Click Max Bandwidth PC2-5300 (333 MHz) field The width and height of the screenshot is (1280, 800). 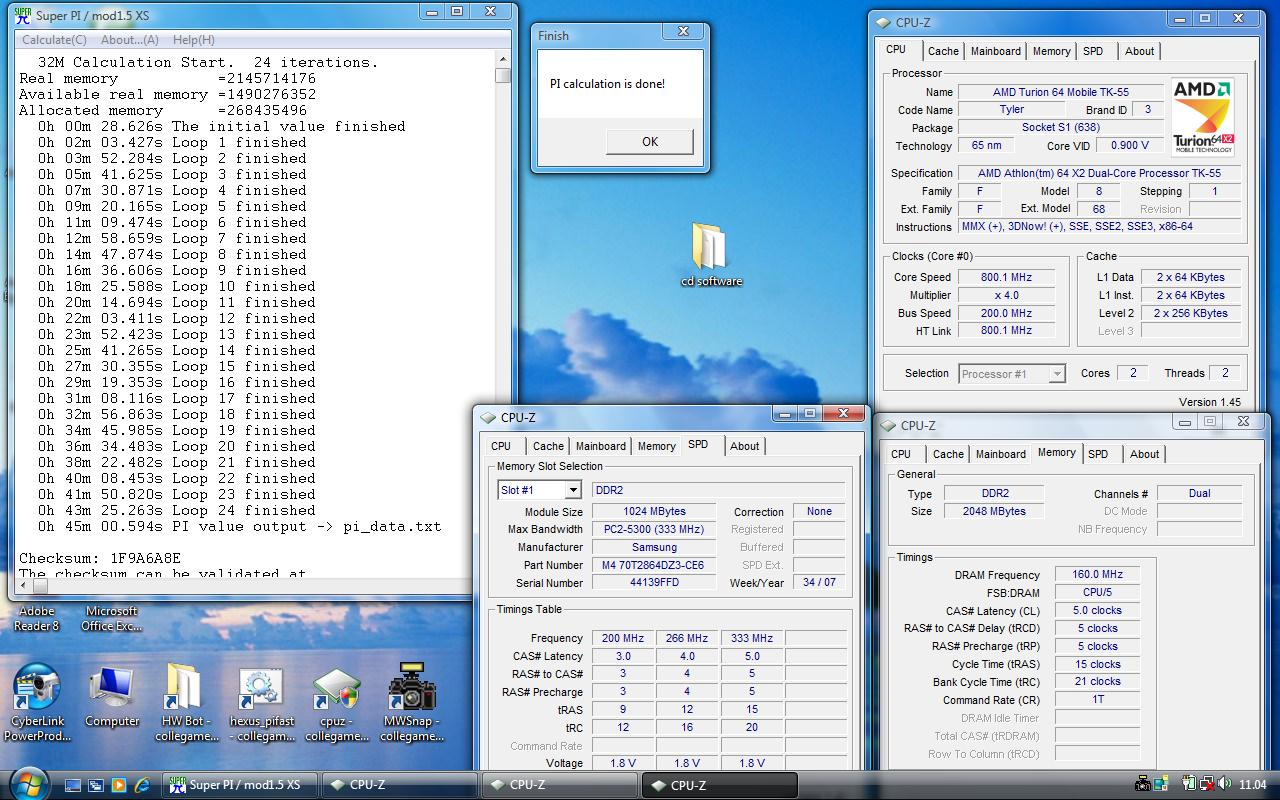(654, 529)
